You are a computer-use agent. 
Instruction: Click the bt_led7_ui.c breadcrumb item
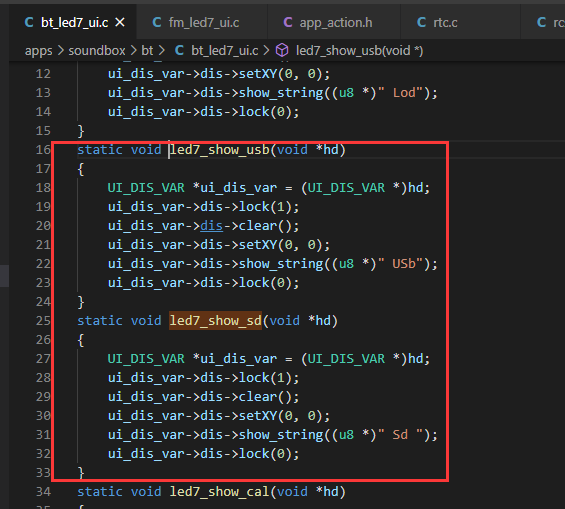(x=224, y=50)
